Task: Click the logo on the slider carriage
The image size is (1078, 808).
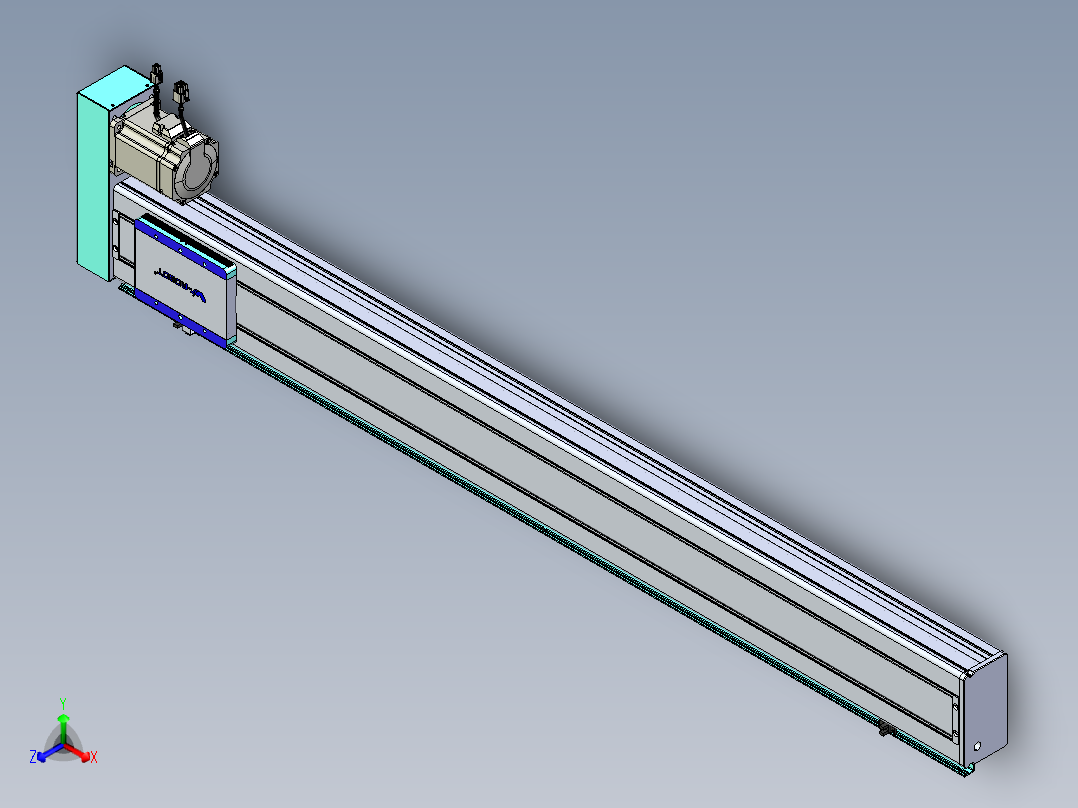Action: click(x=180, y=282)
